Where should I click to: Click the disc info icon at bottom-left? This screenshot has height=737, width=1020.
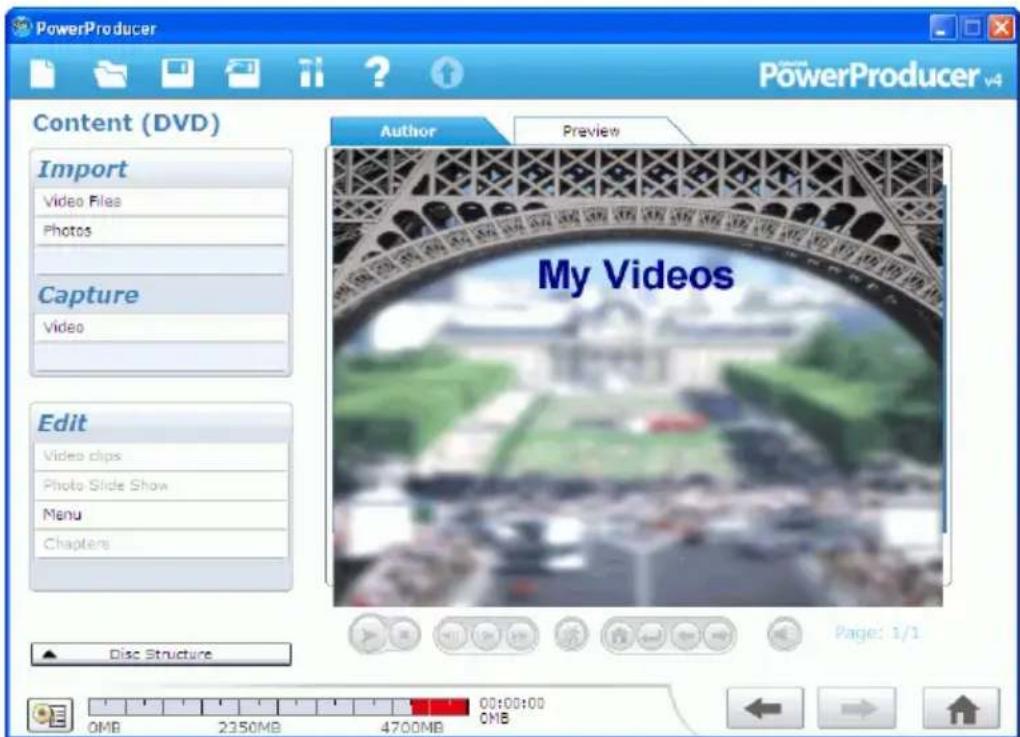(x=50, y=714)
